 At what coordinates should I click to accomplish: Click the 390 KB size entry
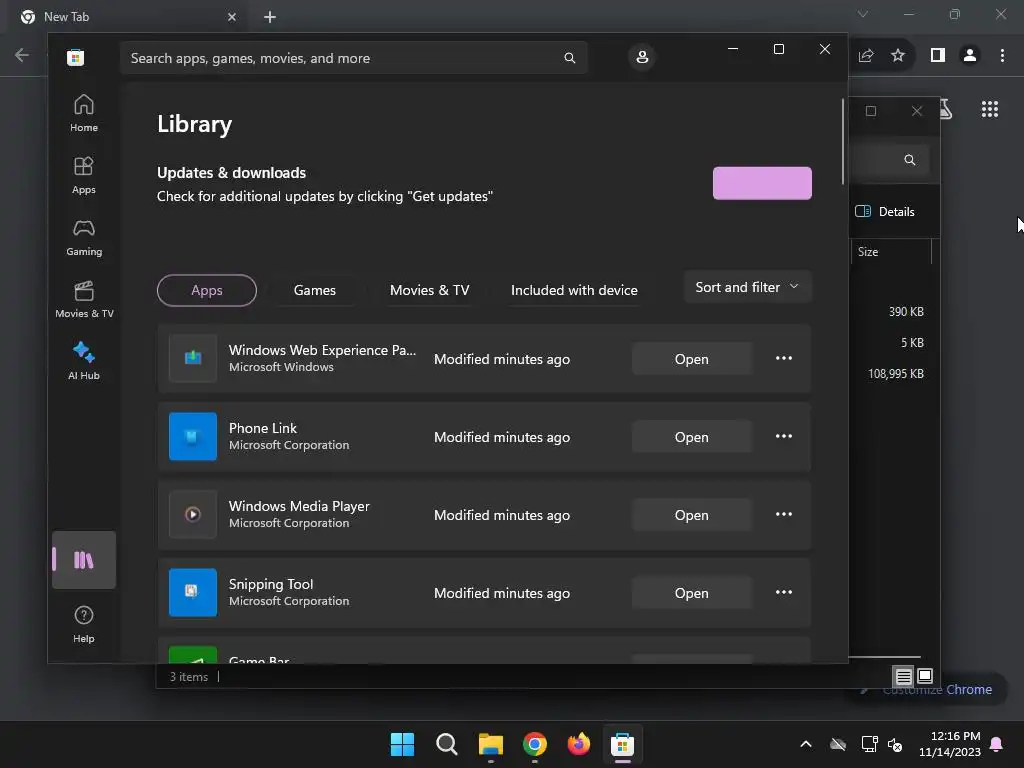point(906,312)
